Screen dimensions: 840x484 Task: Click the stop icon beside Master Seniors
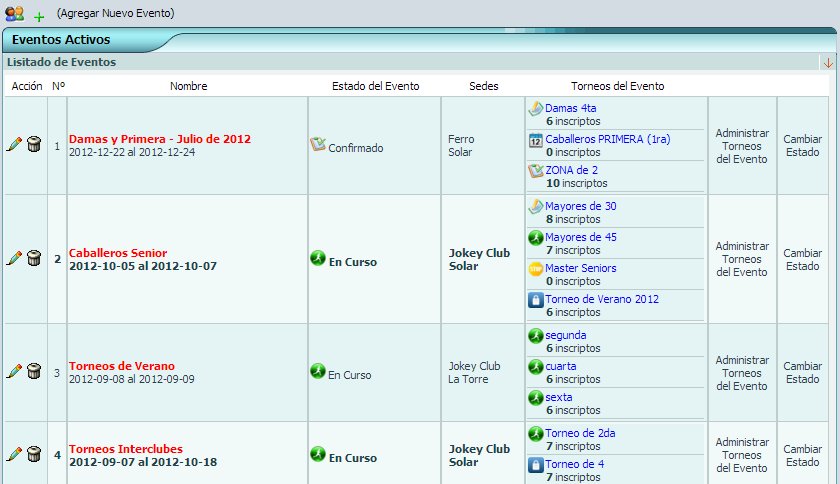tap(535, 269)
